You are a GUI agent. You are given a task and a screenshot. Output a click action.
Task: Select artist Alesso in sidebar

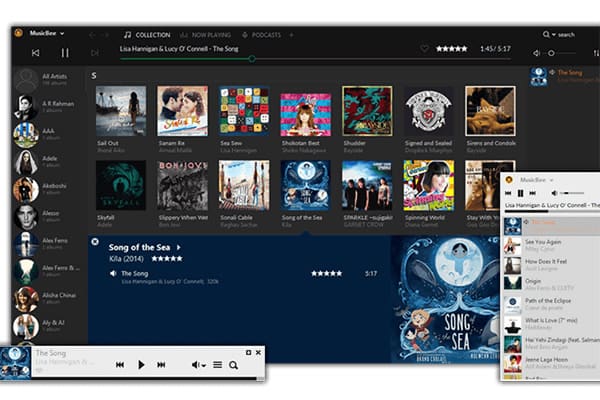click(x=47, y=217)
